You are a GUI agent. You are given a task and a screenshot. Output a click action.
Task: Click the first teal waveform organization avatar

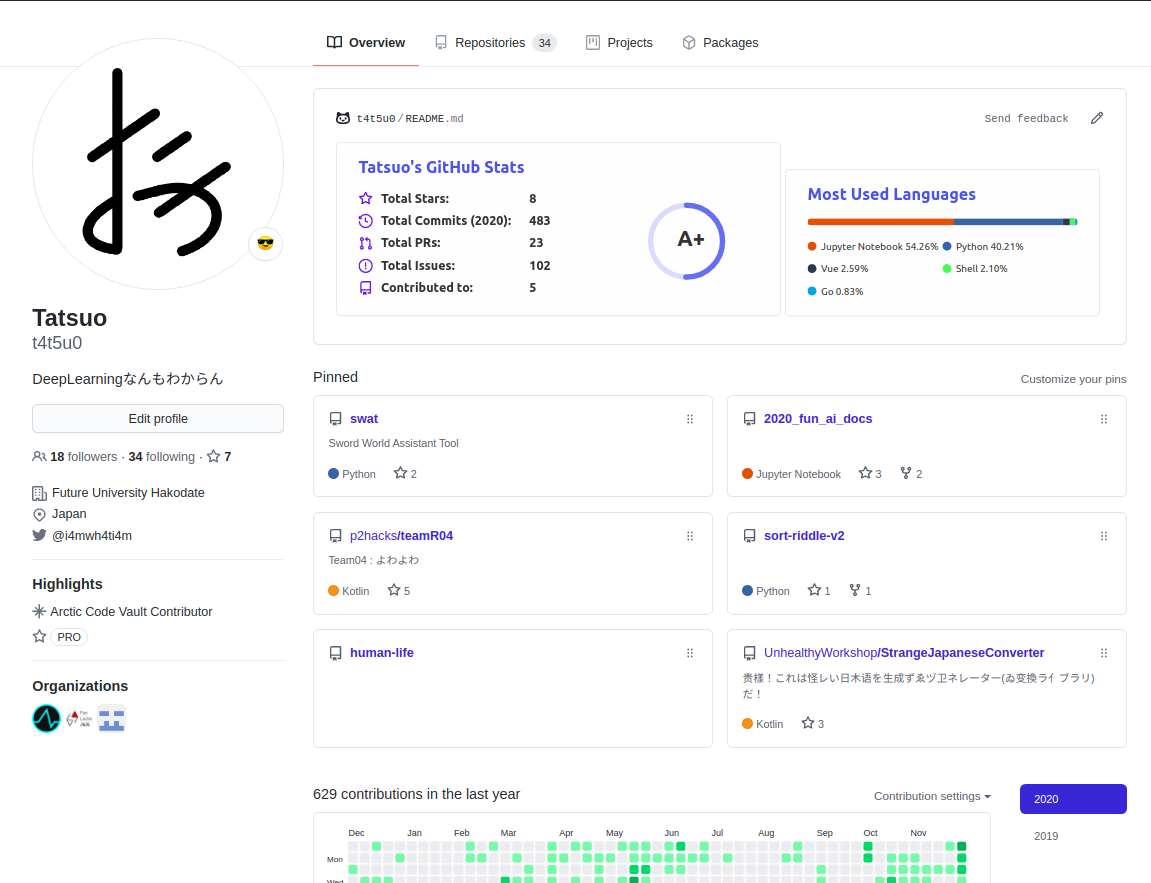point(46,719)
